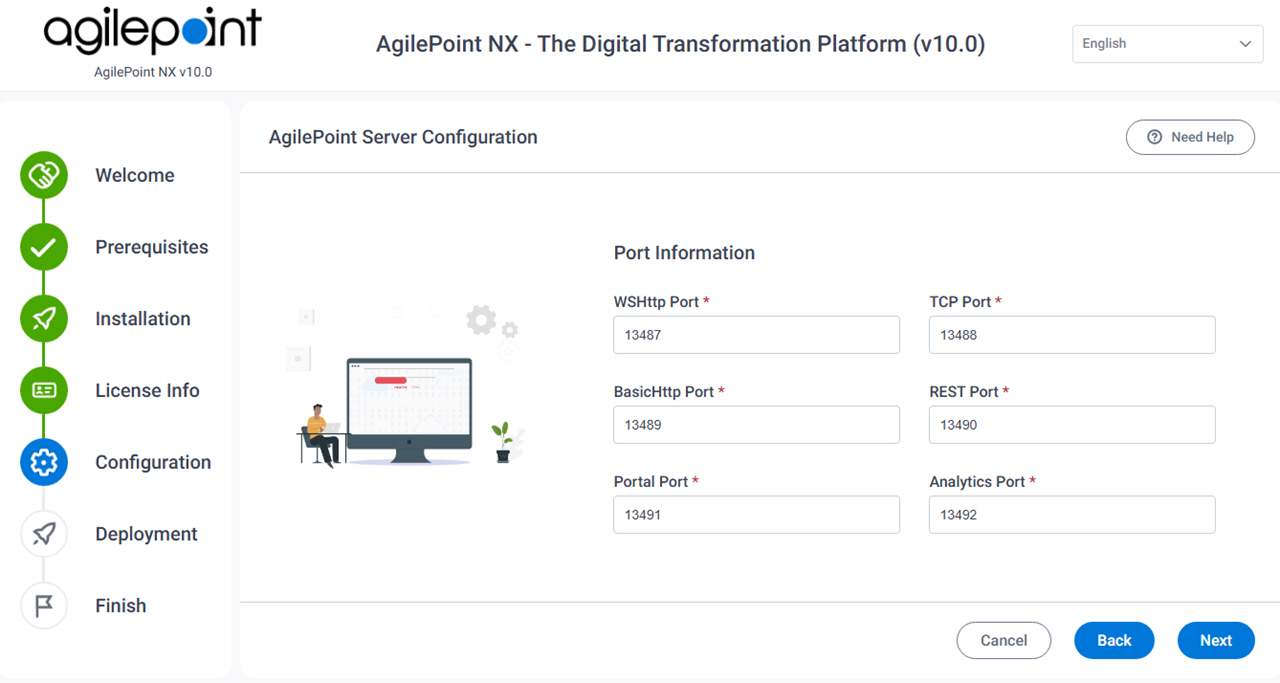Image resolution: width=1280 pixels, height=683 pixels.
Task: Click the Finish flag step icon
Action: pos(44,606)
